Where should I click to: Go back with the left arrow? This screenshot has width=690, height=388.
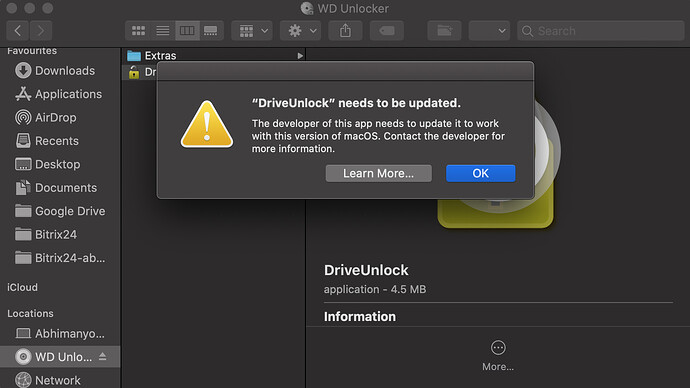[18, 31]
